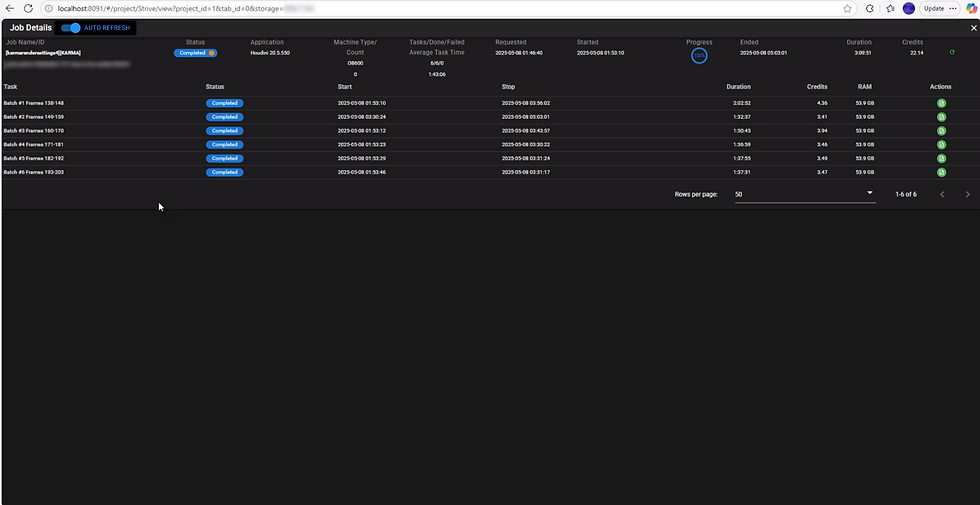This screenshot has width=980, height=505.
Task: Click Completed badge of Batch #6 row
Action: tap(224, 172)
